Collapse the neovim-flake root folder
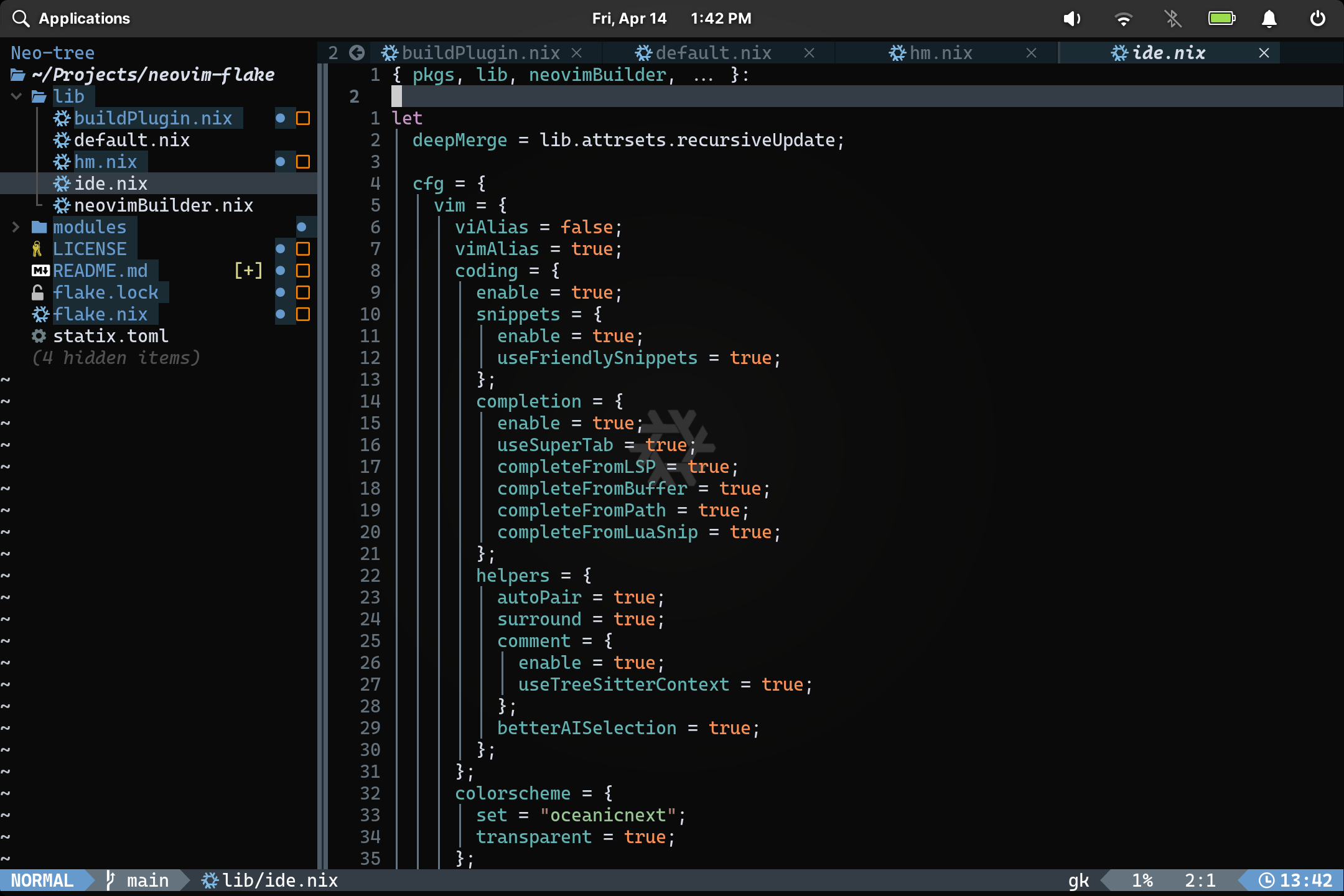Viewport: 1344px width, 896px height. coord(17,75)
